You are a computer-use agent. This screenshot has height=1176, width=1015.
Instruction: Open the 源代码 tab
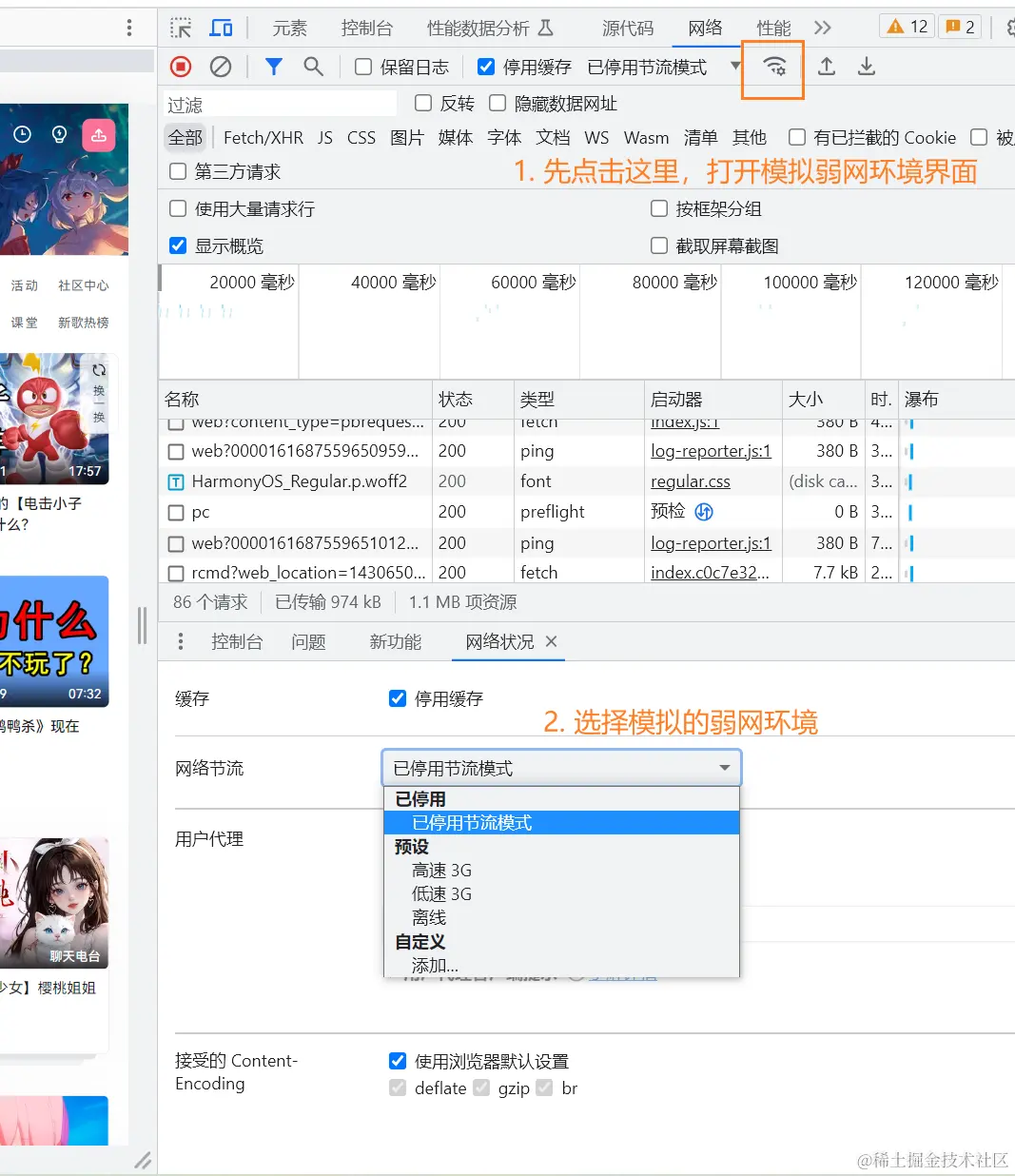coord(628,28)
